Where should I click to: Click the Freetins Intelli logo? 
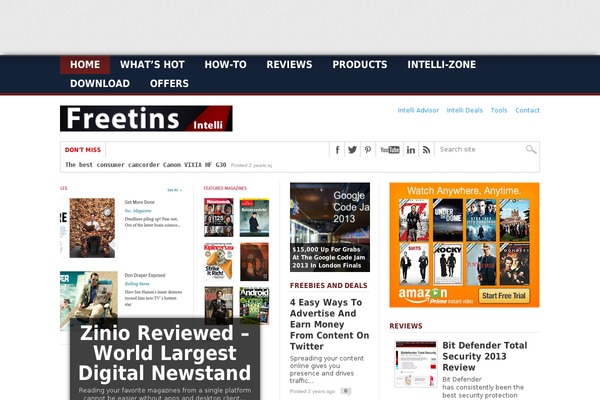point(146,119)
